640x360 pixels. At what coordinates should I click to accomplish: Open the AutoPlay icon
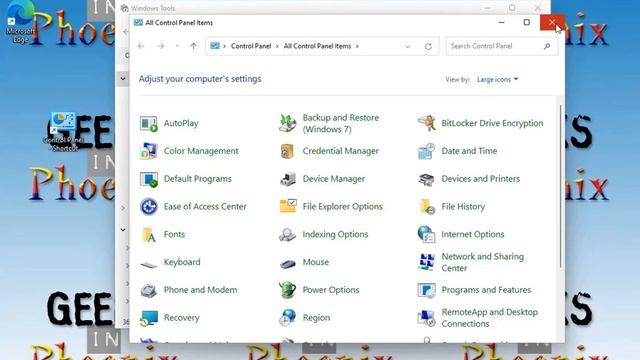[x=149, y=123]
